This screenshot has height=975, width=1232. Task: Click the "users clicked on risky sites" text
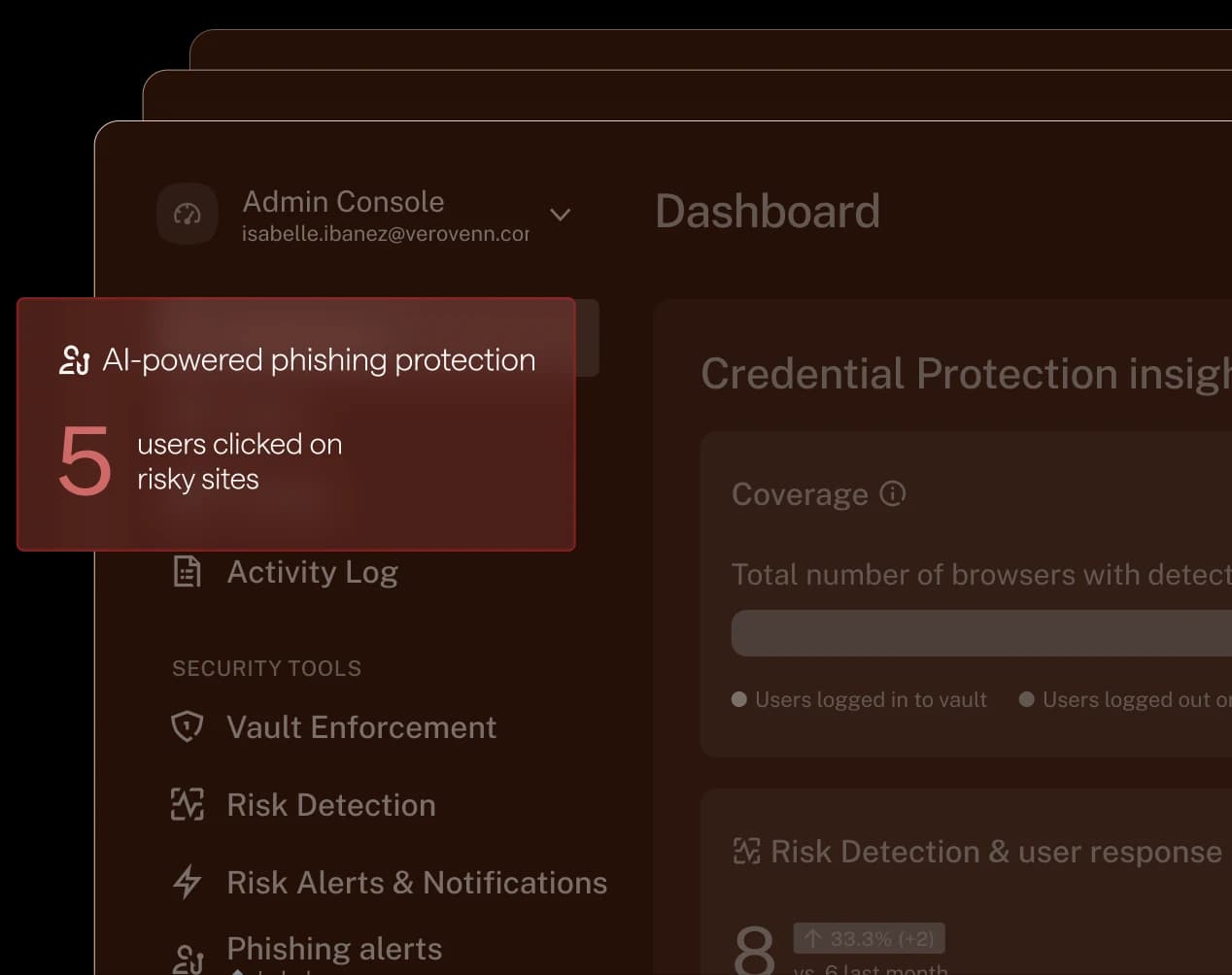[239, 461]
